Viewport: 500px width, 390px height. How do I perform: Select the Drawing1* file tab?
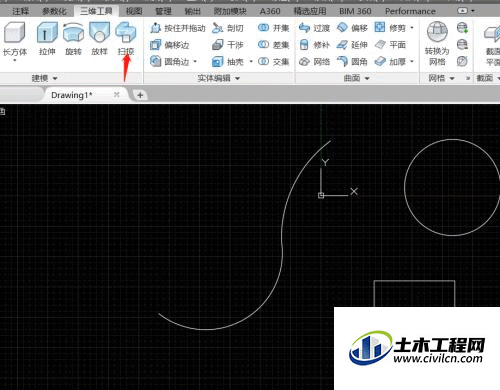(x=72, y=95)
